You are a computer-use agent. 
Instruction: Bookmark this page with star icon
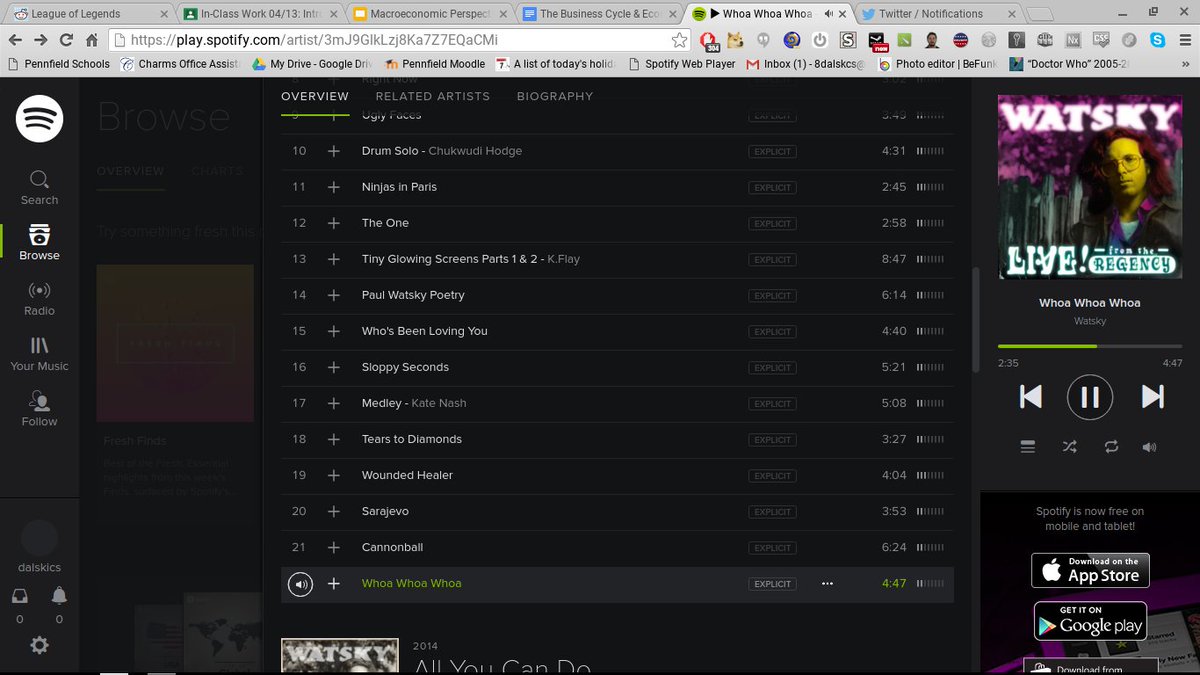(x=679, y=40)
